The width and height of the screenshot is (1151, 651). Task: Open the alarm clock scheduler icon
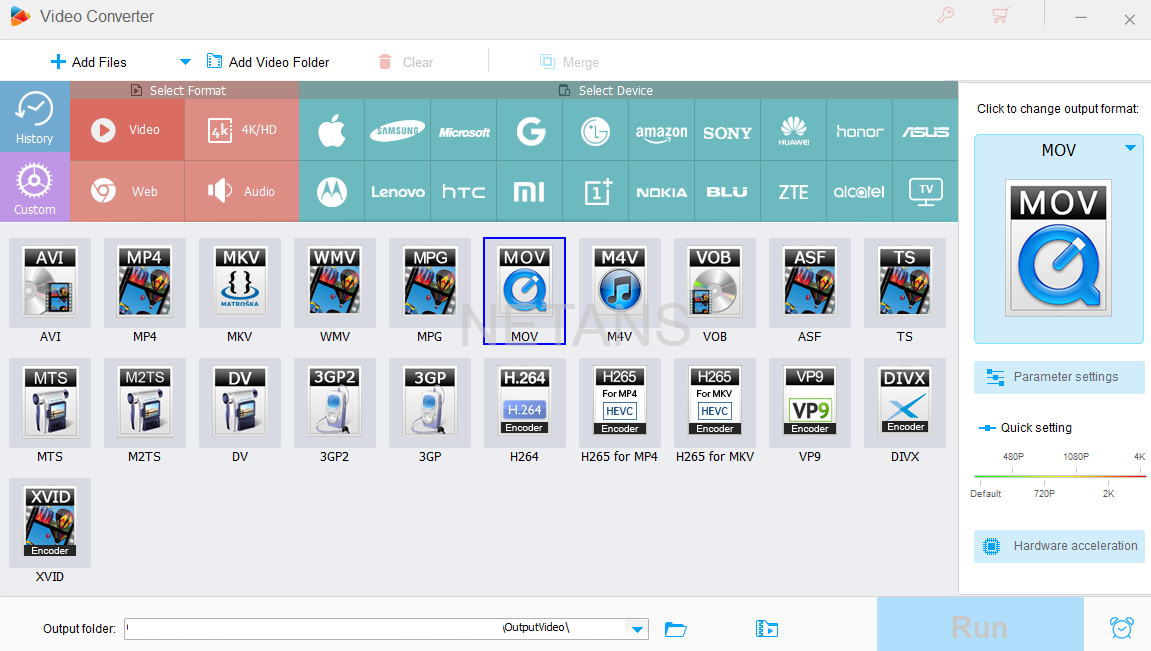1122,628
